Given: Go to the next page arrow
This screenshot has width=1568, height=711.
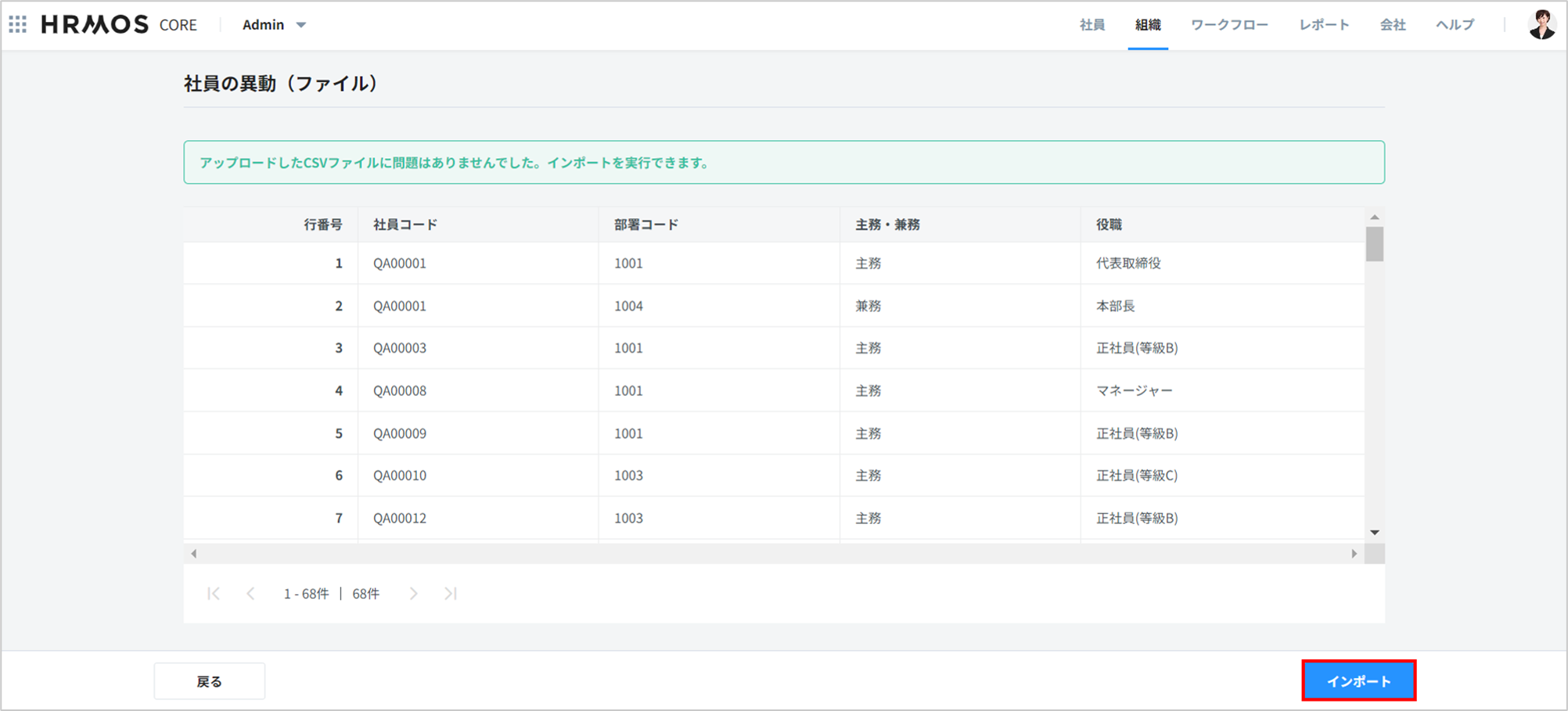Looking at the screenshot, I should pyautogui.click(x=413, y=594).
